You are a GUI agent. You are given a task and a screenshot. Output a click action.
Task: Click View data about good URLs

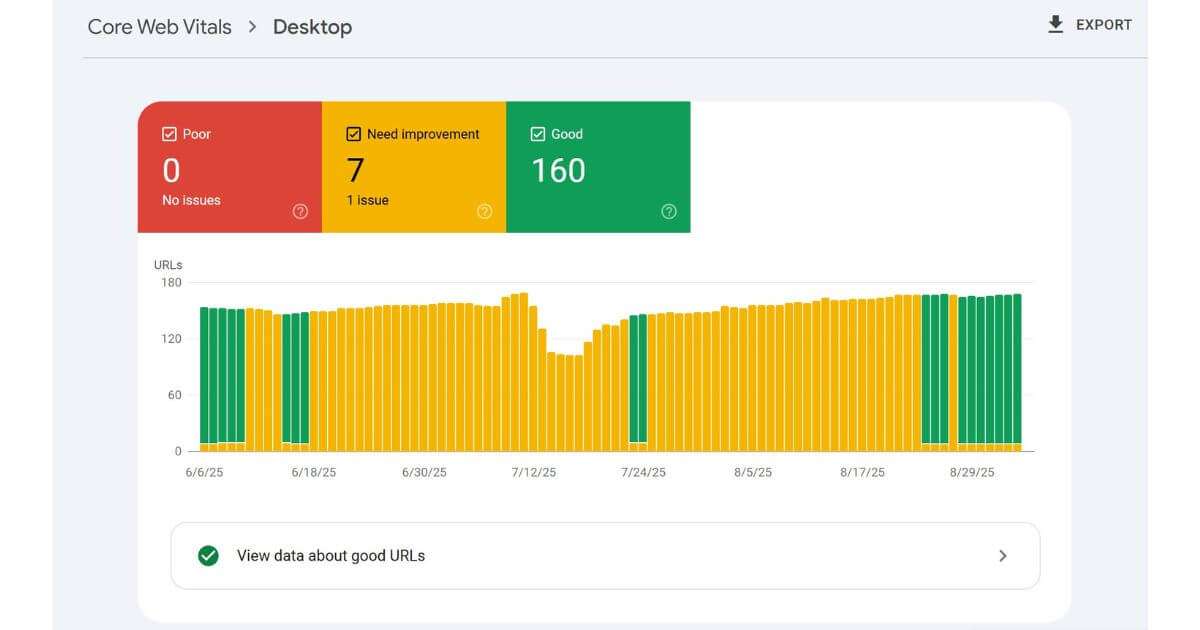330,555
